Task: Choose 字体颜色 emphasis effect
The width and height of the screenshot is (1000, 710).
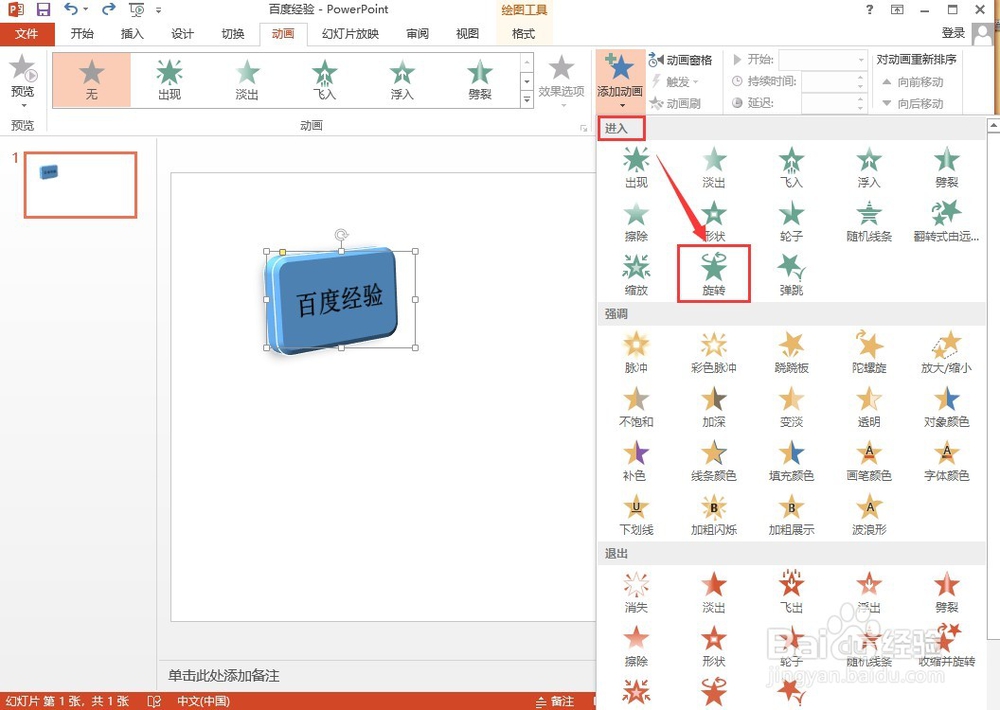Action: pos(946,461)
